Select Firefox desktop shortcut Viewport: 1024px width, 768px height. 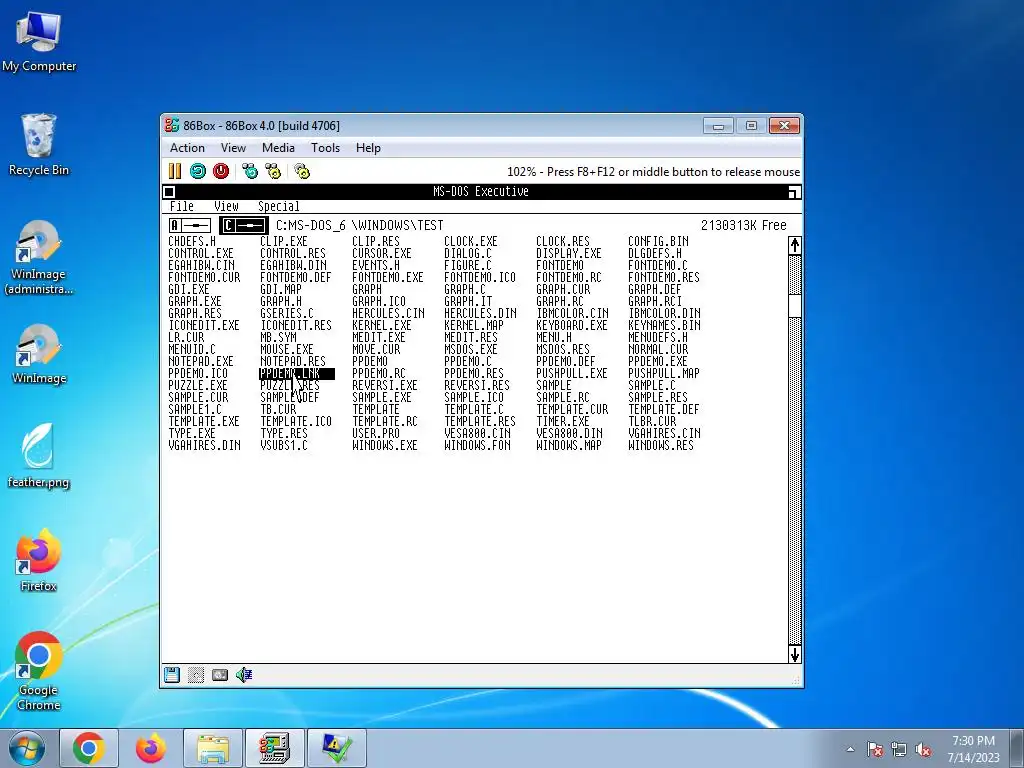click(39, 560)
